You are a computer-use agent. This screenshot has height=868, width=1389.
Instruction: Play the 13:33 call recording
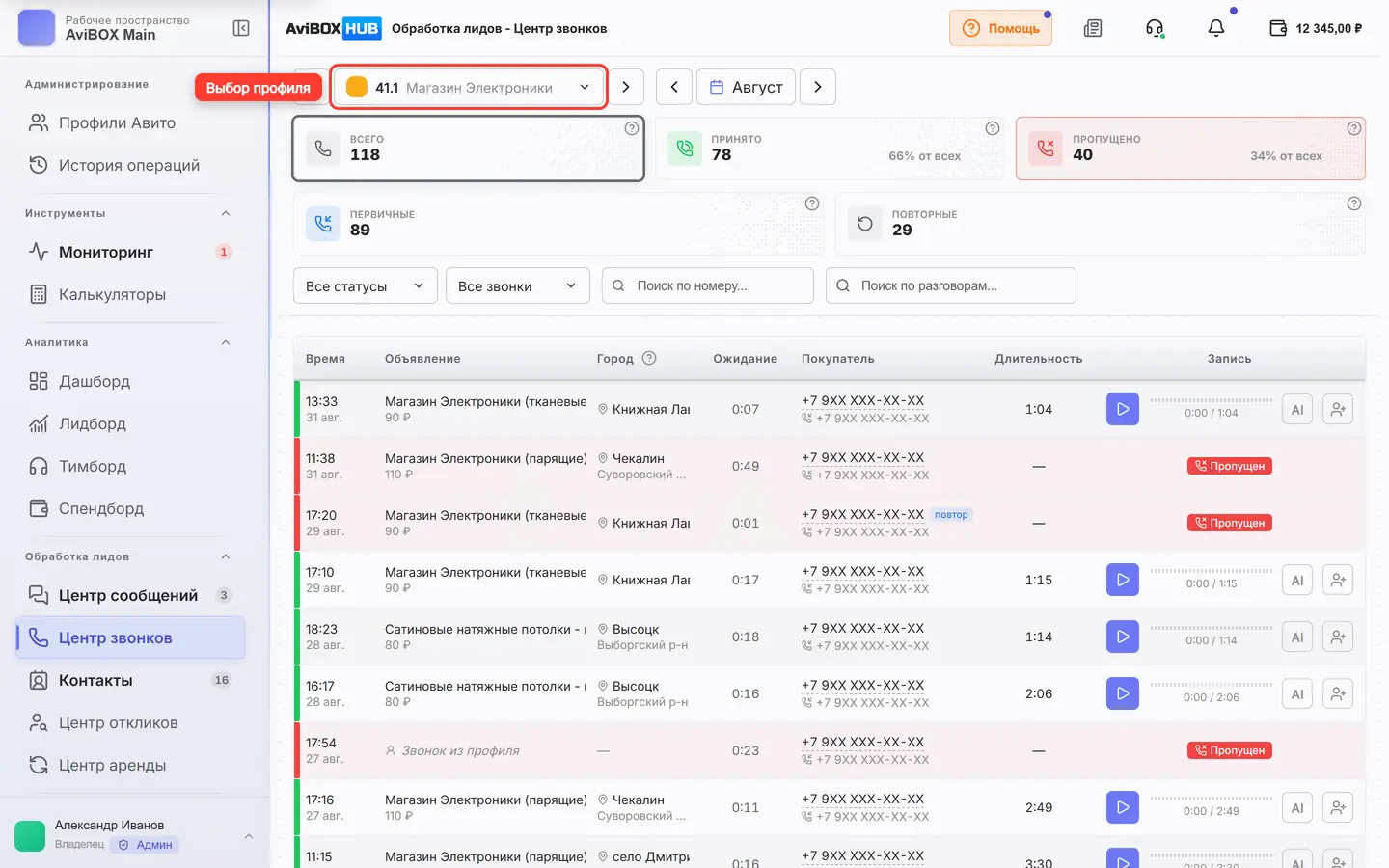click(1123, 409)
